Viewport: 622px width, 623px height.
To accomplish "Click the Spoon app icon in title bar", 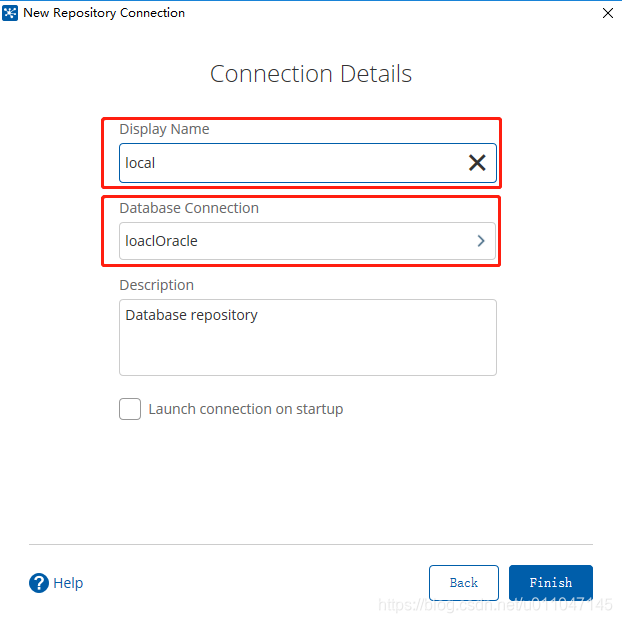I will point(10,13).
